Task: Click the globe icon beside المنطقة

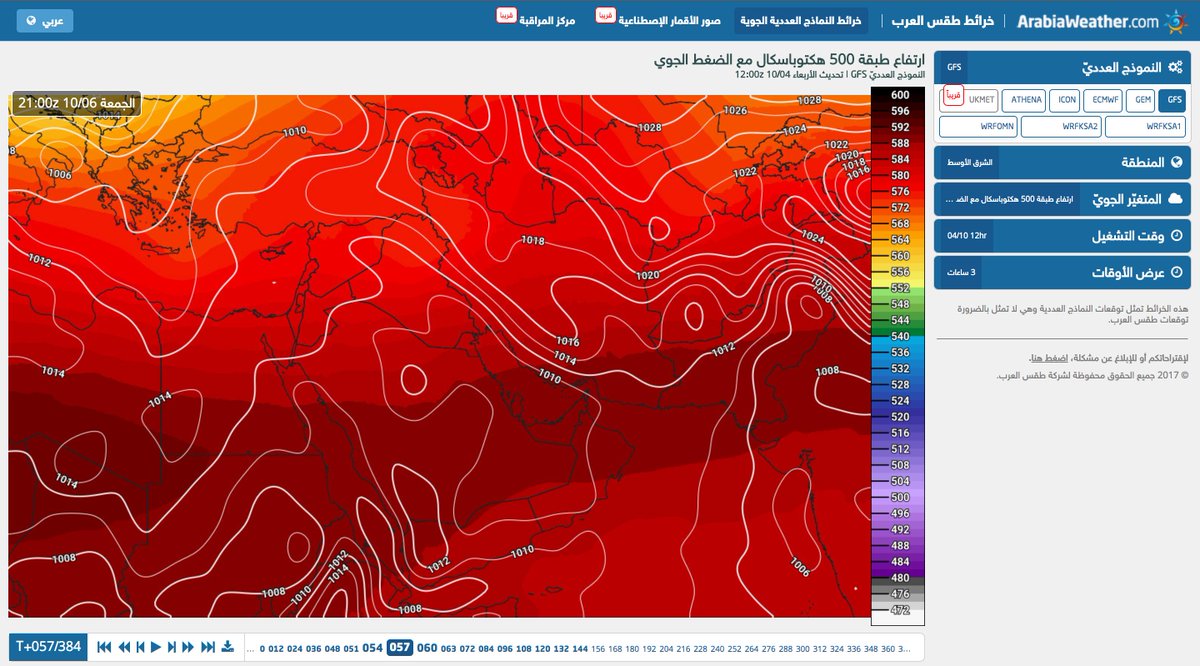Action: click(1176, 162)
